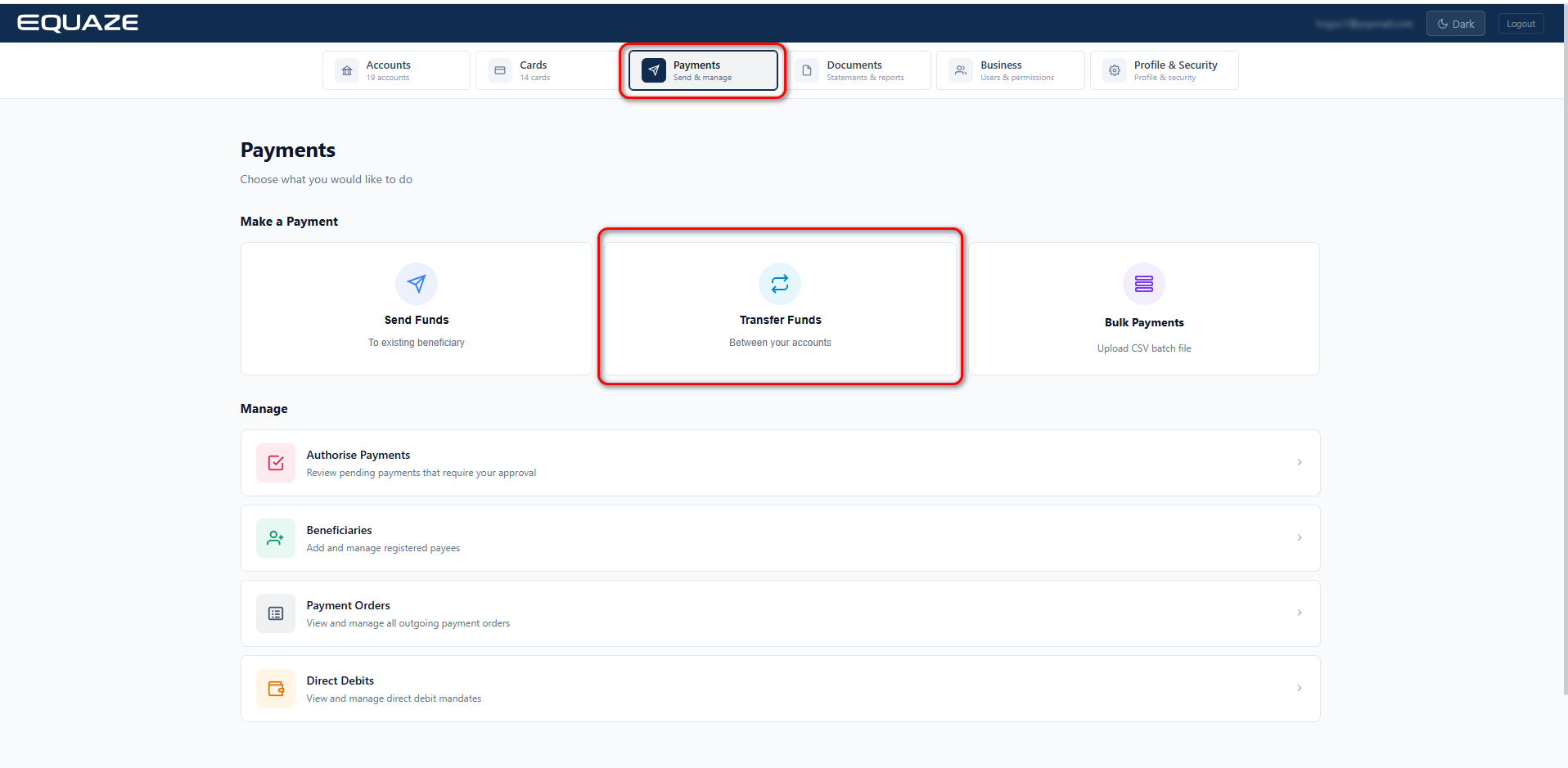This screenshot has height=768, width=1568.
Task: Click the blurred user email in header
Action: [1364, 24]
